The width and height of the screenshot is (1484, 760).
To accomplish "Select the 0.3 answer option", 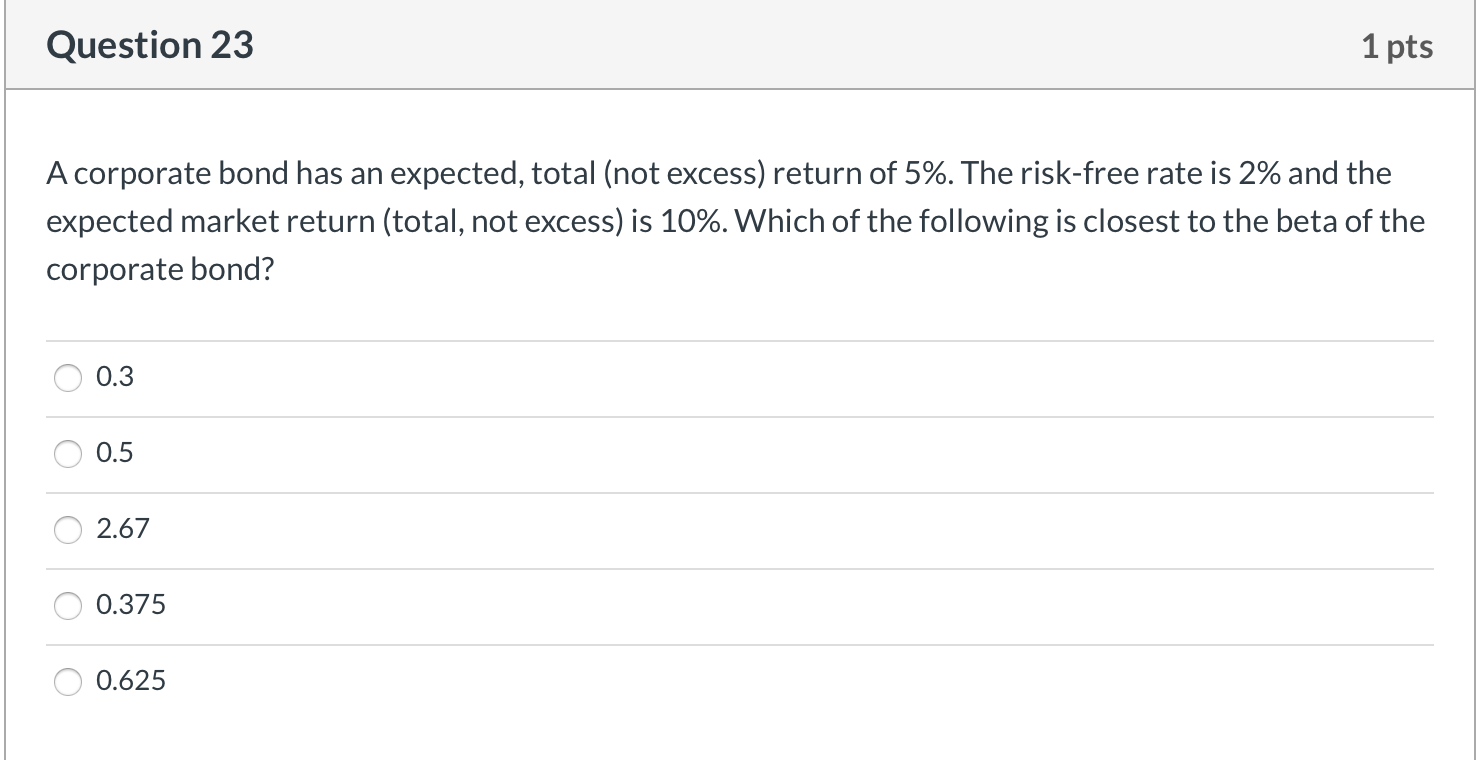I will (68, 378).
